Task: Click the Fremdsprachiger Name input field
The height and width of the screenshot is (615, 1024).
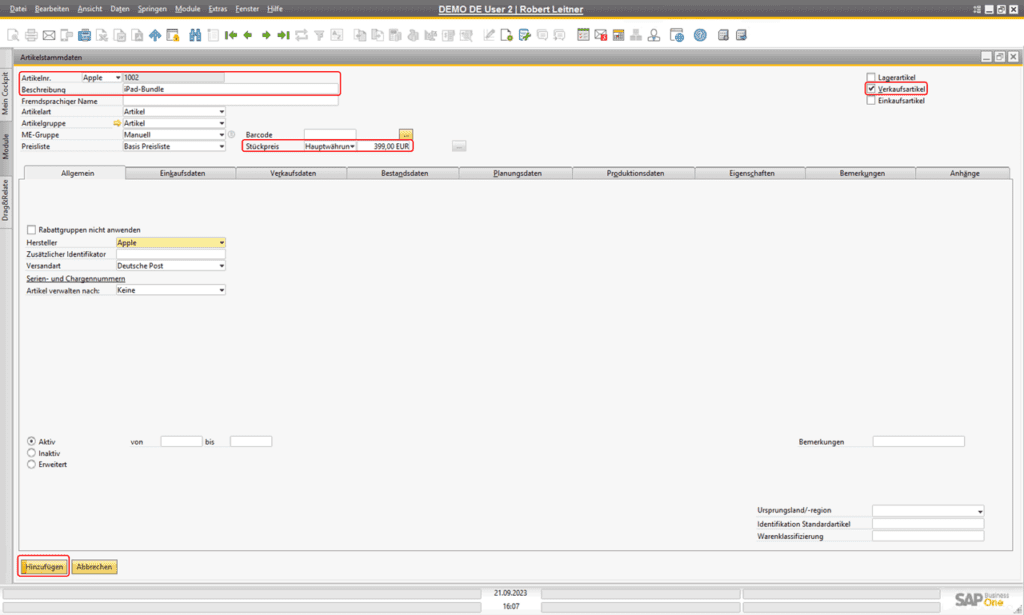Action: tap(231, 101)
